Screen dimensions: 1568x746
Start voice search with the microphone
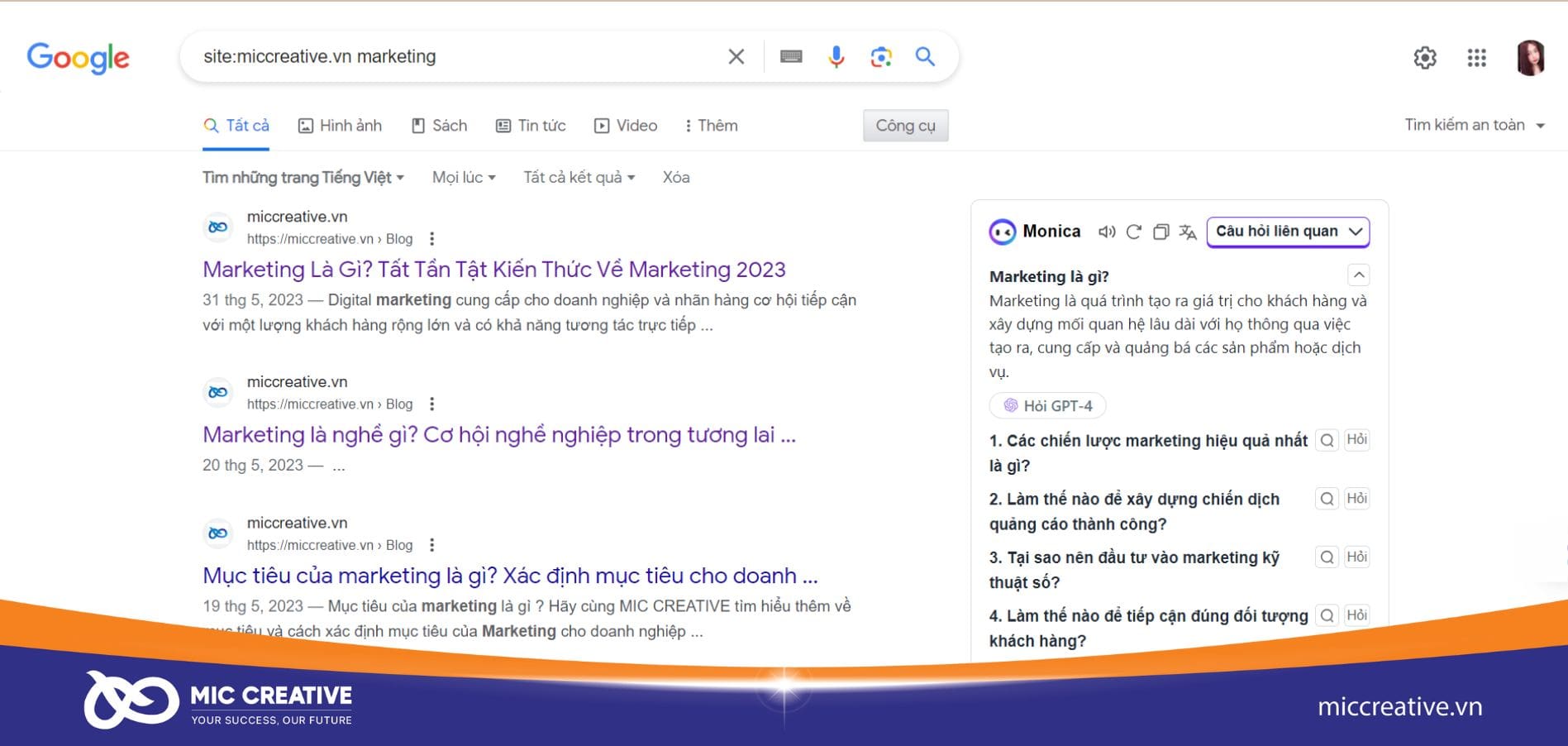click(836, 56)
